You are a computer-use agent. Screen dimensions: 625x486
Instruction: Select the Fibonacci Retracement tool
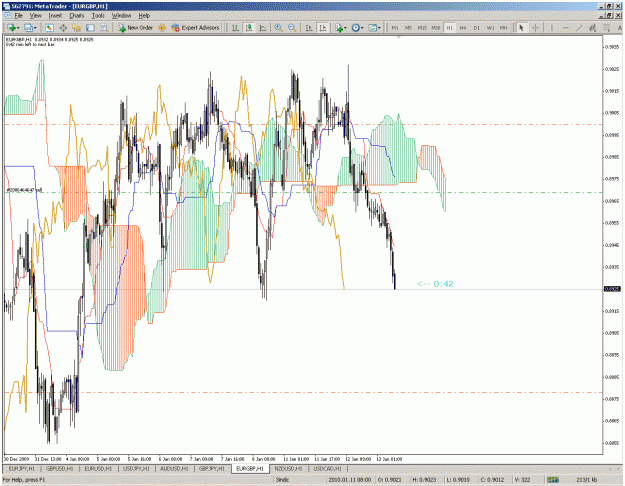[606, 28]
